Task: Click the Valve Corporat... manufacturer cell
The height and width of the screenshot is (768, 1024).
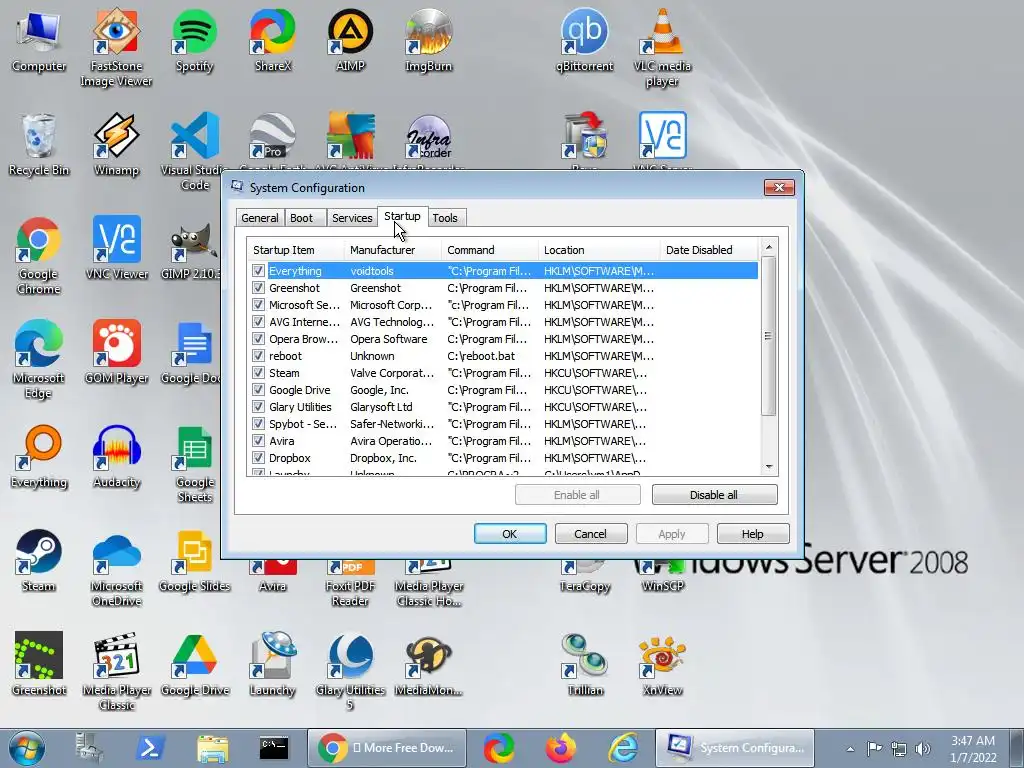Action: (x=392, y=373)
